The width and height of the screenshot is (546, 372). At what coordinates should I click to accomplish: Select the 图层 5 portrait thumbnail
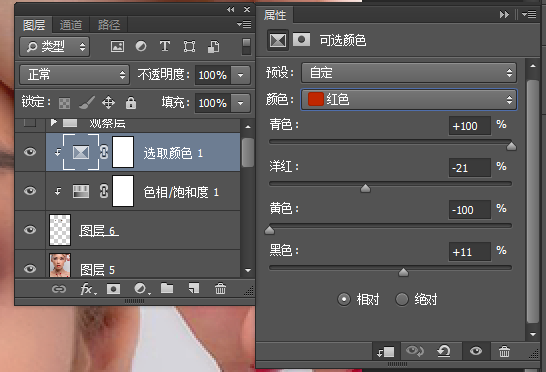(60, 265)
